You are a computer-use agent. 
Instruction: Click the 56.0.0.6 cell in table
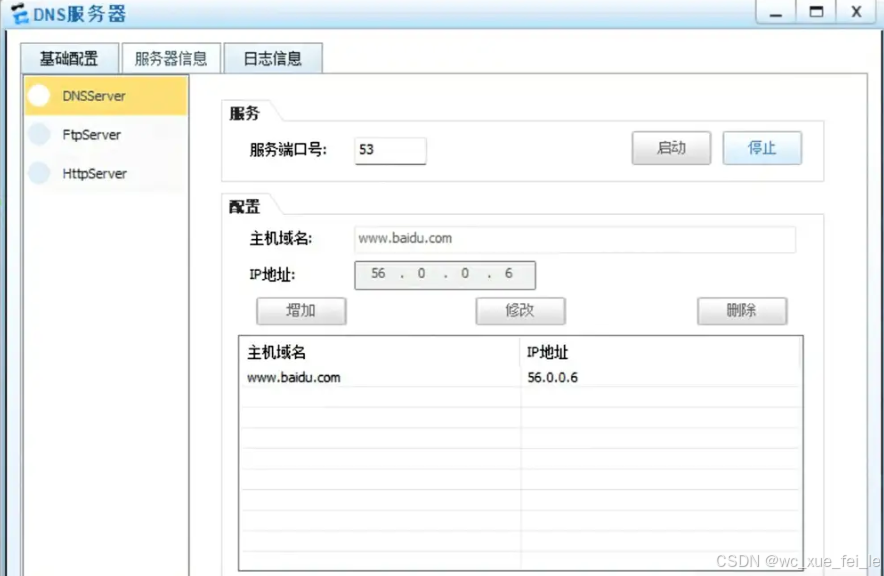(552, 378)
